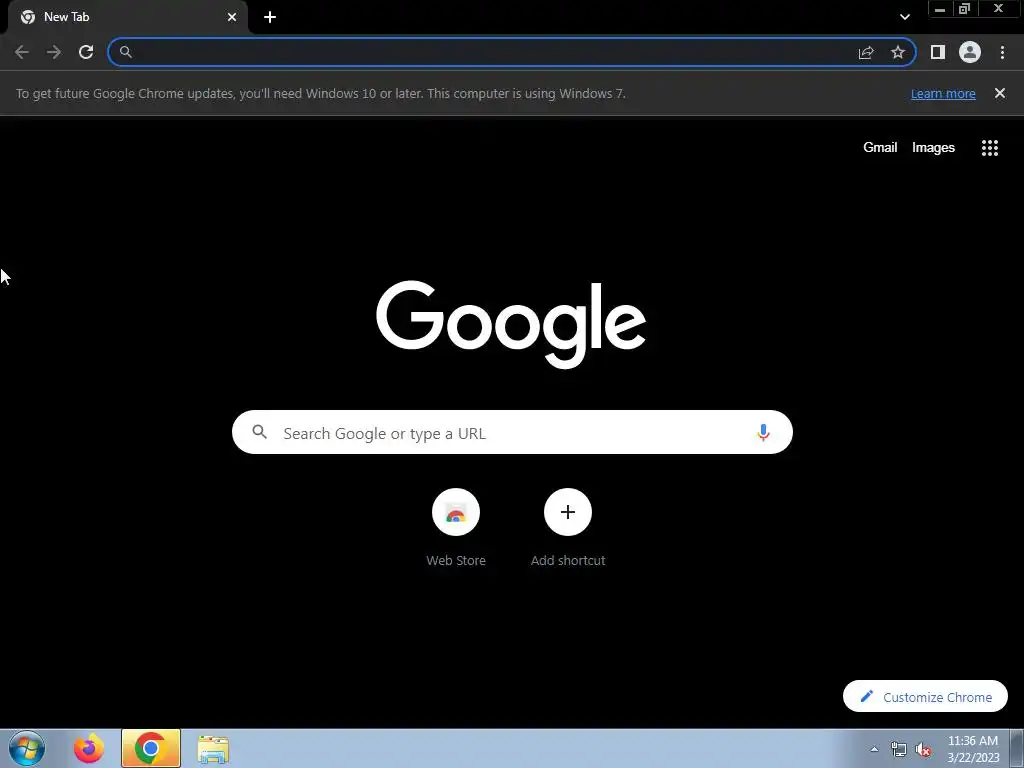
Task: Open the Chrome three-dot menu
Action: point(1002,52)
